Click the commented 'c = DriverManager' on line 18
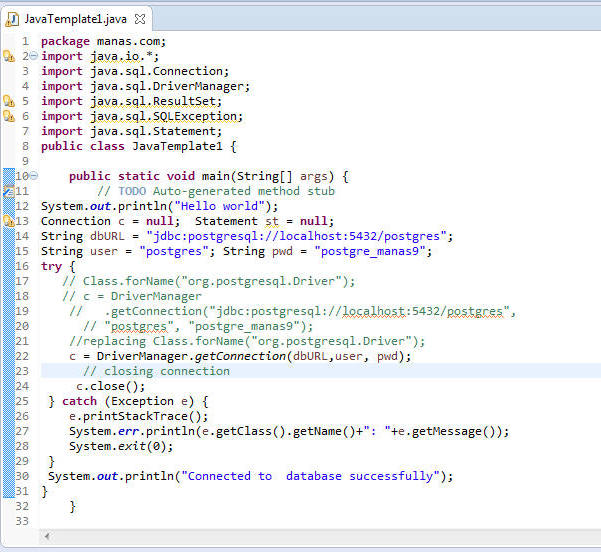Screen dimensions: 601x552 click(132, 296)
